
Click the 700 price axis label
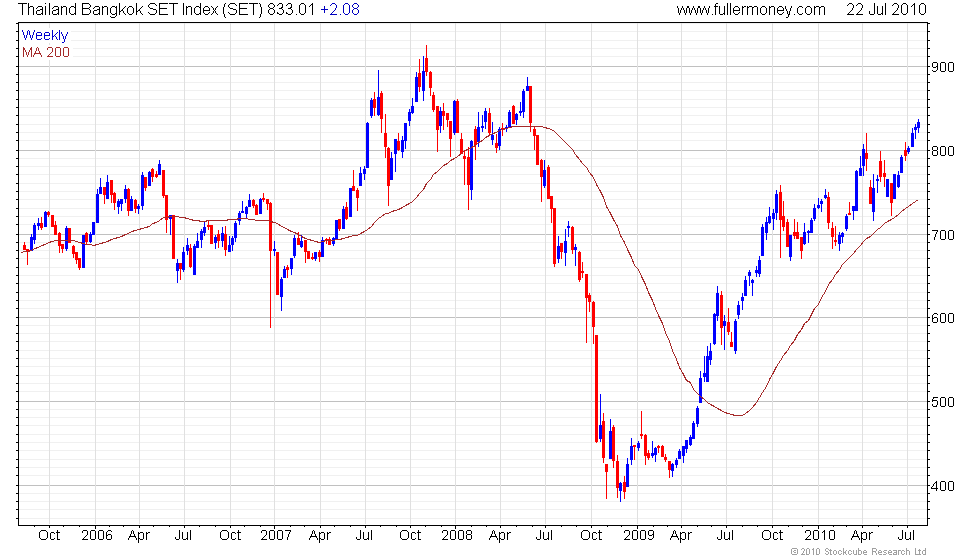tap(942, 236)
